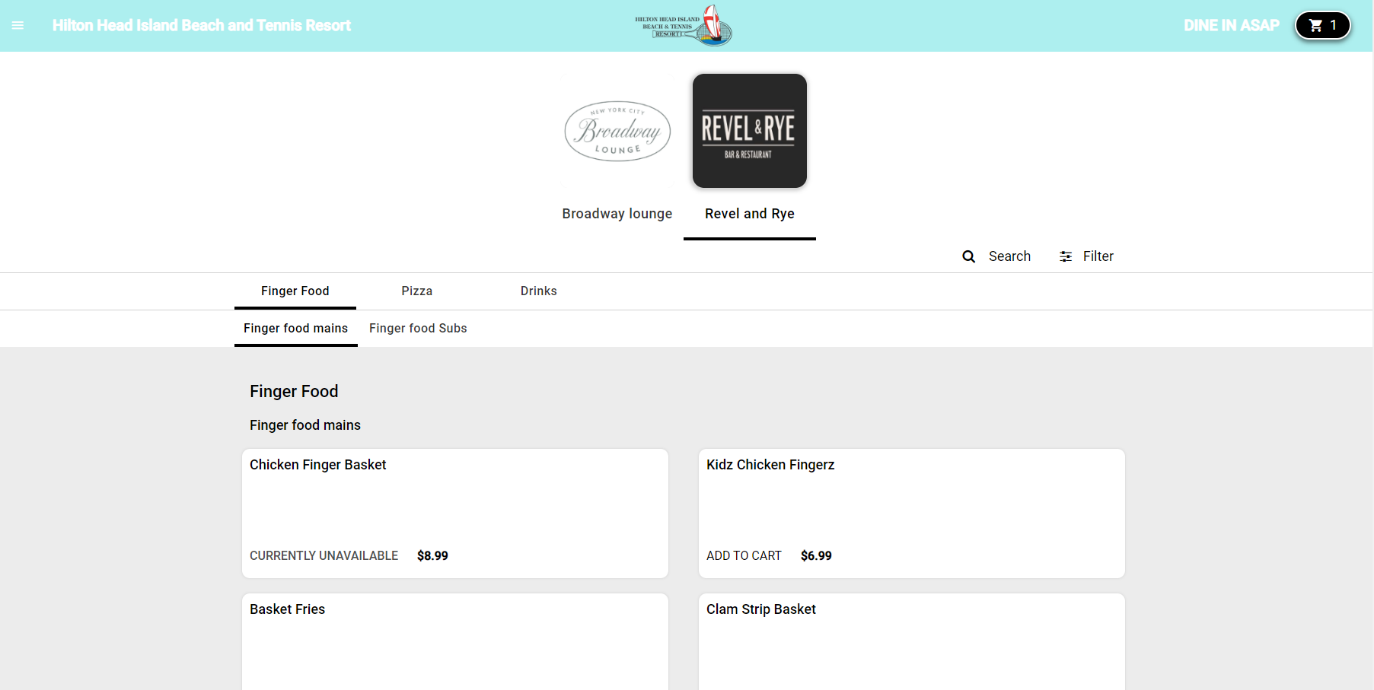
Task: Click the Filter label
Action: click(1098, 256)
